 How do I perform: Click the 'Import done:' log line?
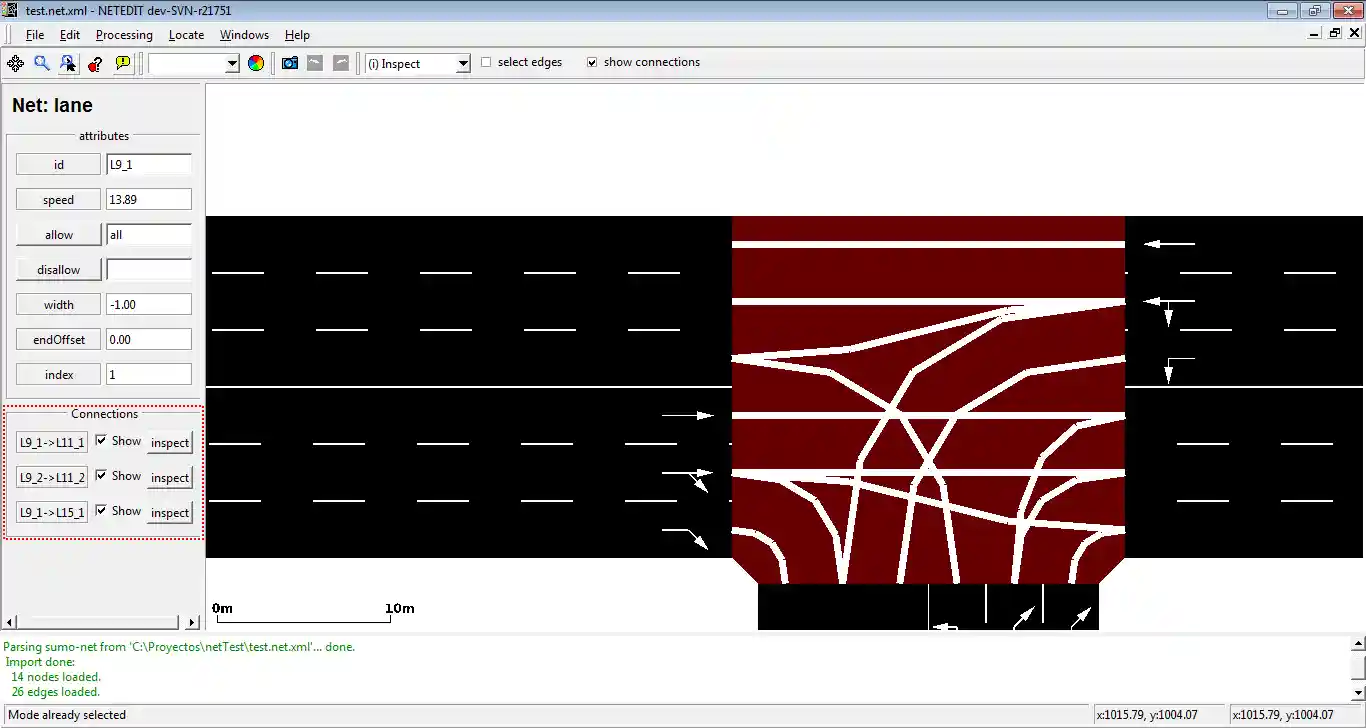[x=40, y=662]
